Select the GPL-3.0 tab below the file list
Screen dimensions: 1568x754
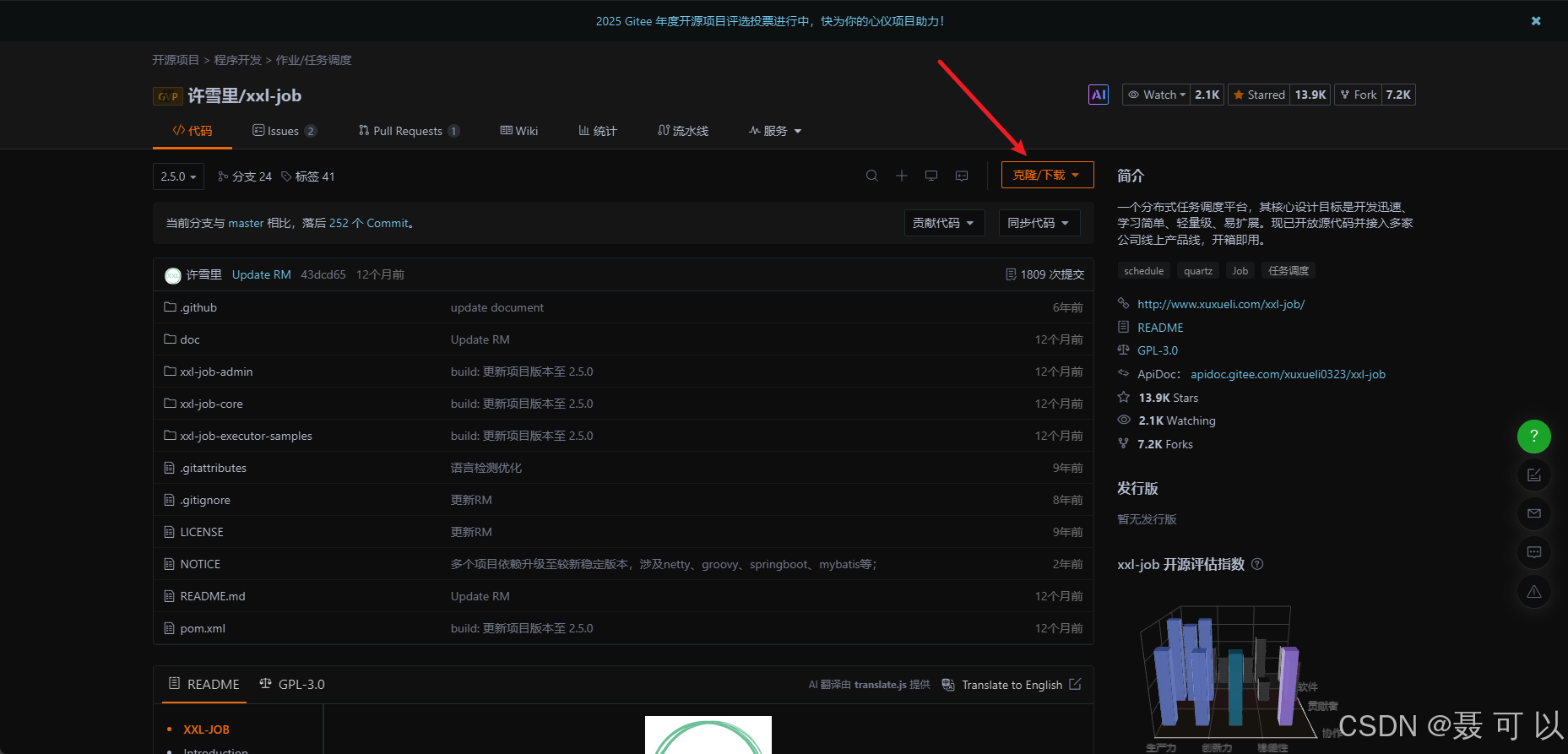(x=292, y=684)
